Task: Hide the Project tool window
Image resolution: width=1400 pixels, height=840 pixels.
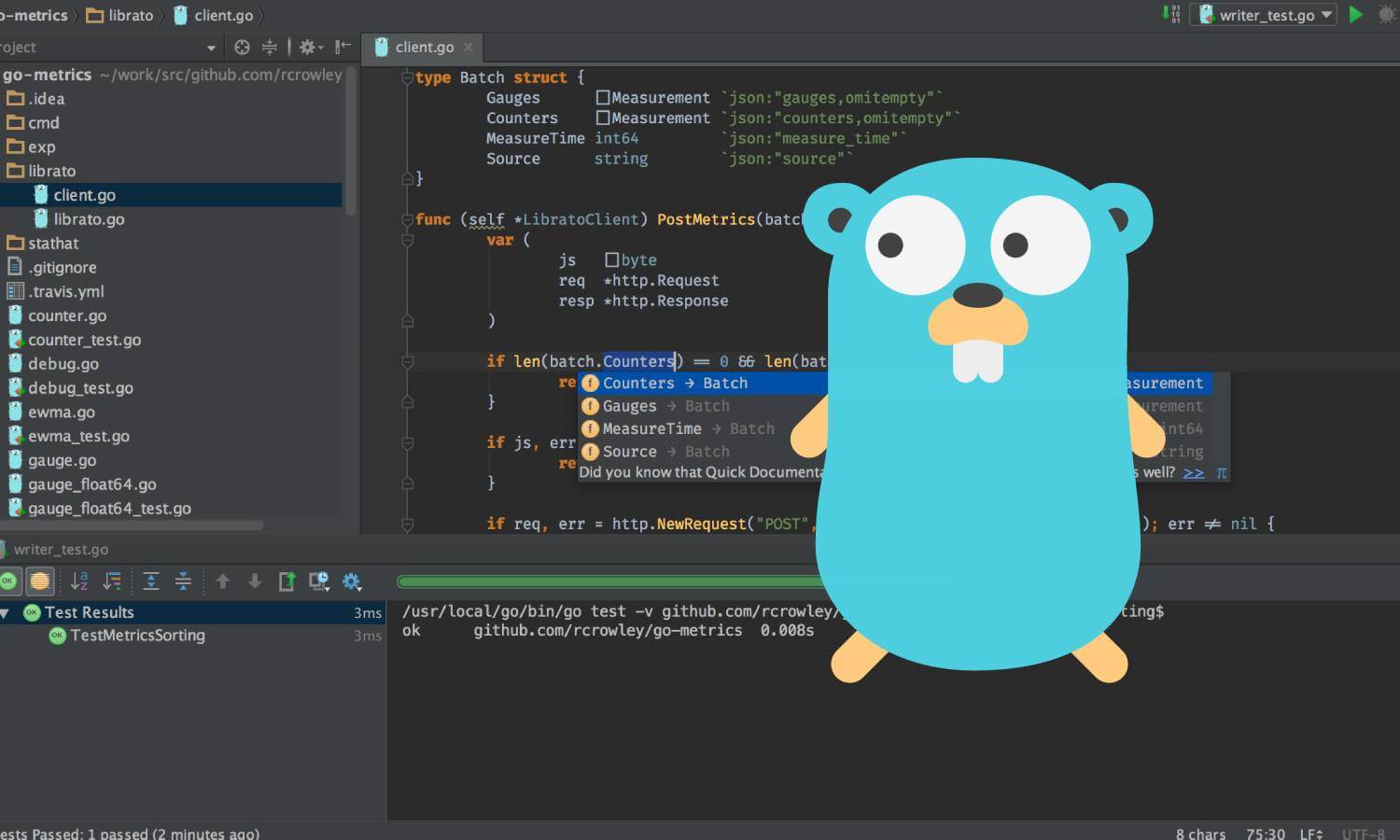Action: point(343,47)
